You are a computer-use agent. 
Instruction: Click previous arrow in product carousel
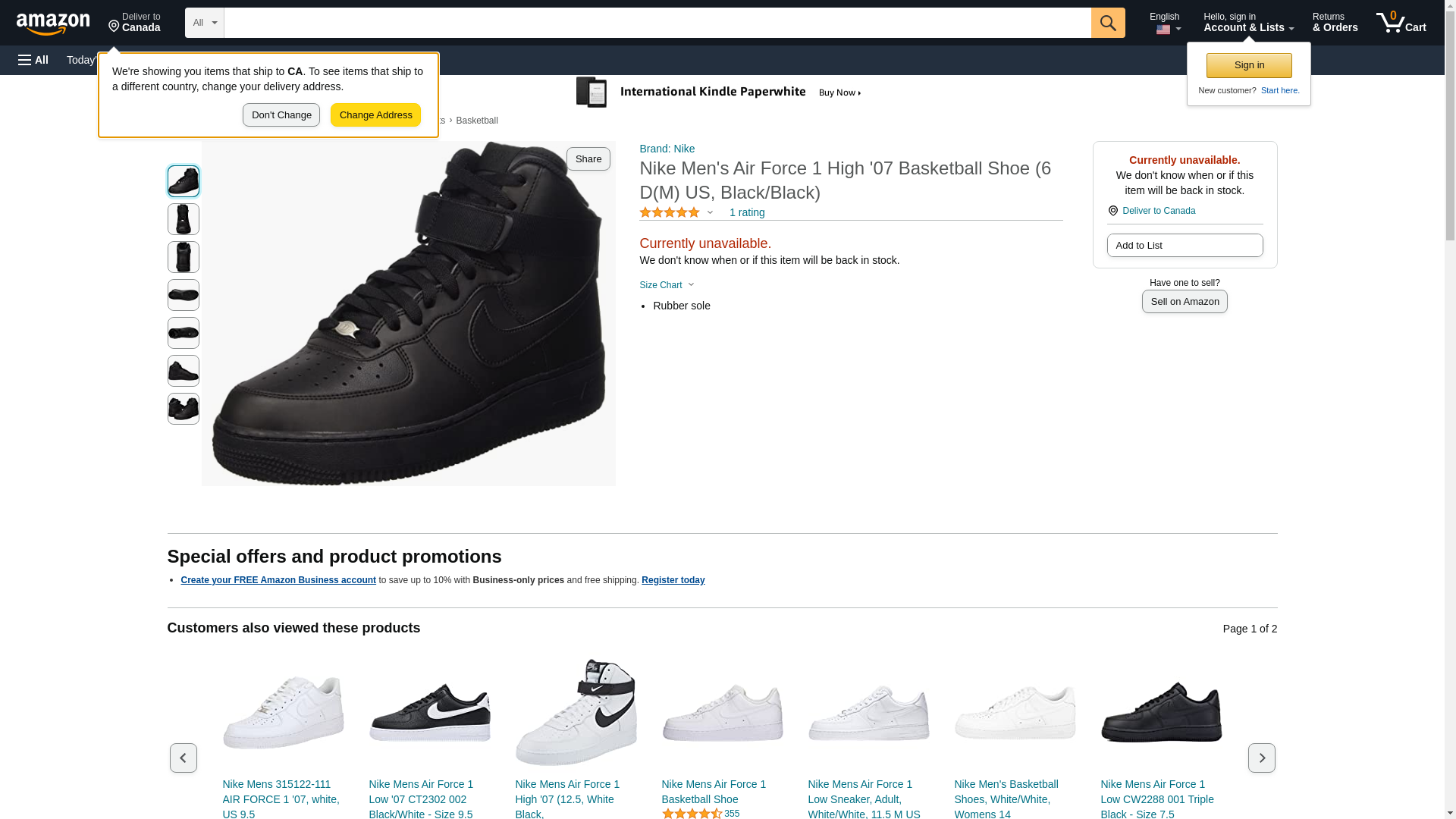pos(183,758)
